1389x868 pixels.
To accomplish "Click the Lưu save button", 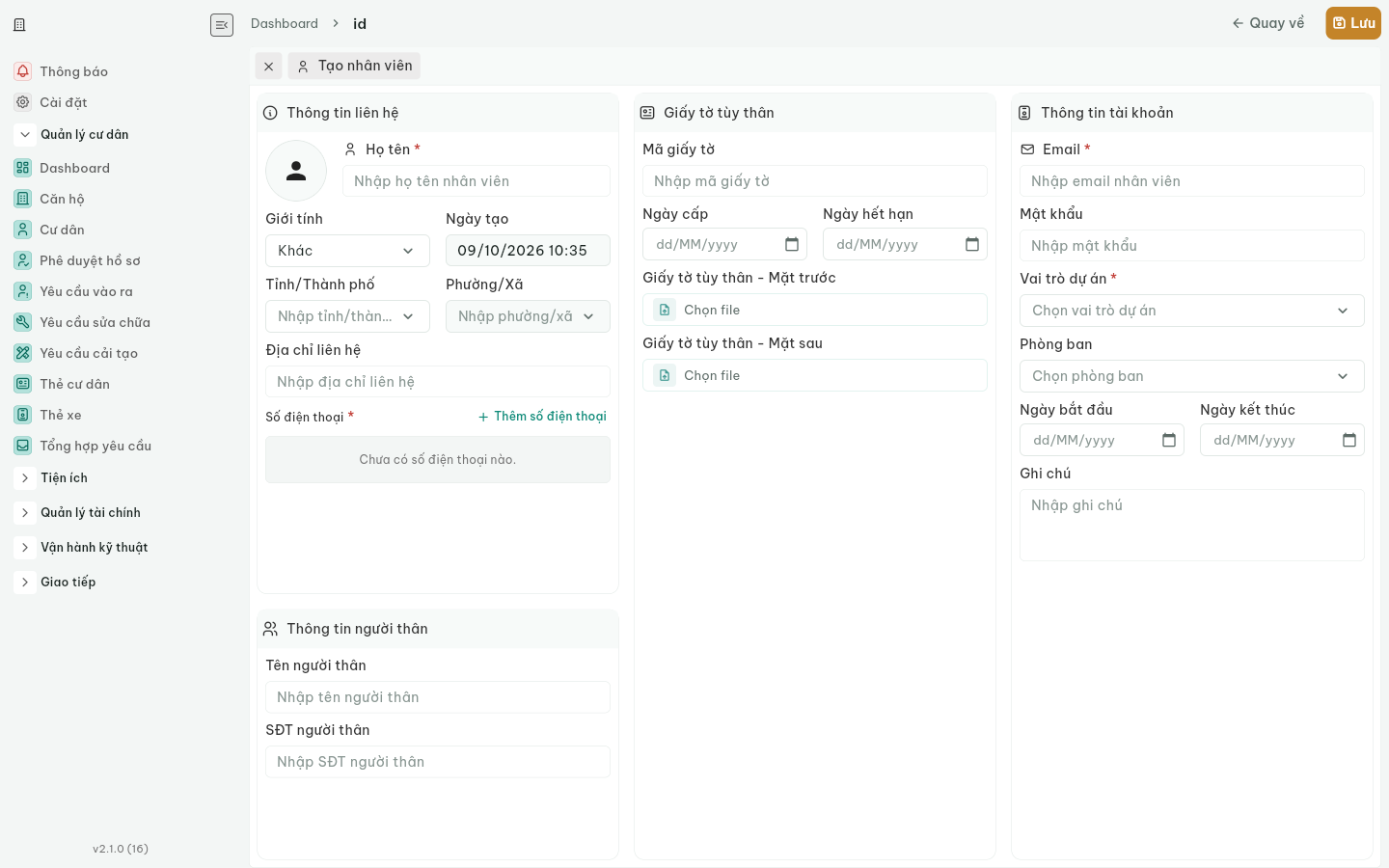I will 1353,23.
